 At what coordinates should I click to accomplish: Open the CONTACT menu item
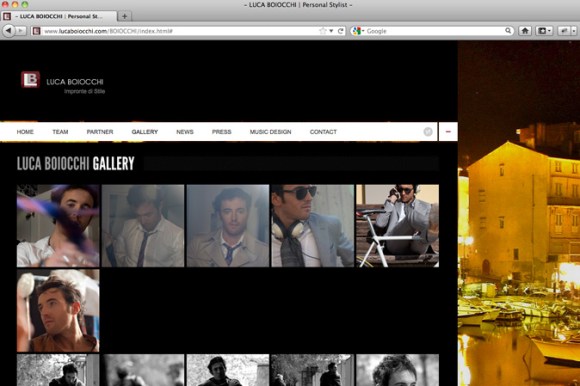tap(323, 132)
